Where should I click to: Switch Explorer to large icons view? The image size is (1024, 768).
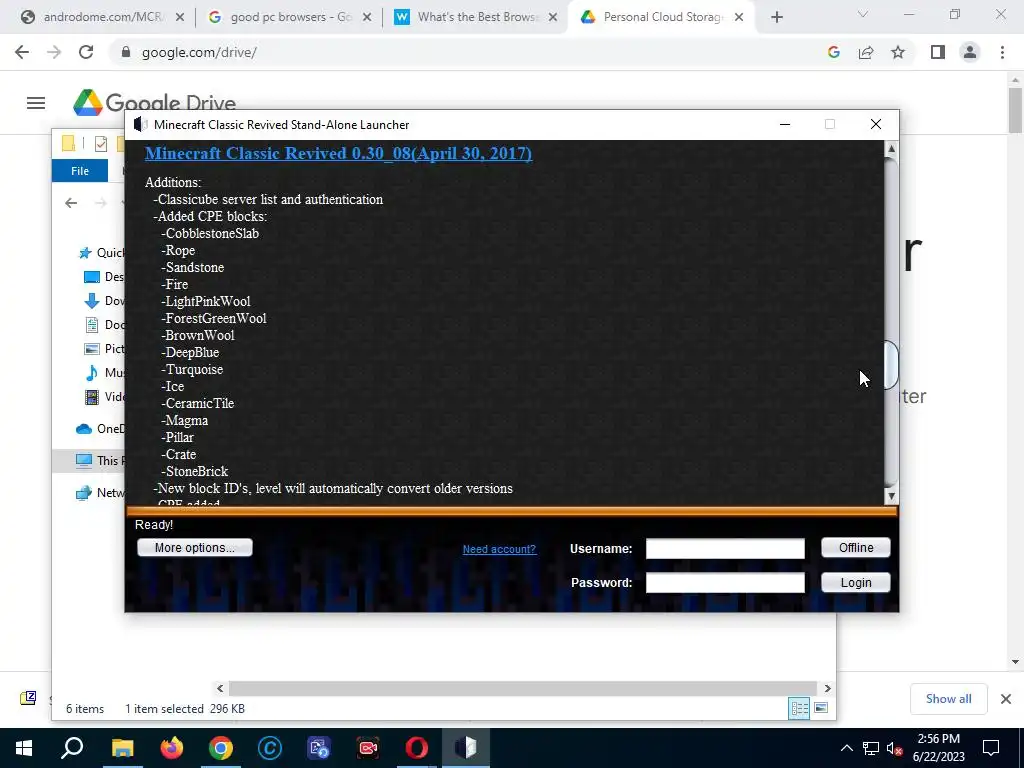coord(821,708)
